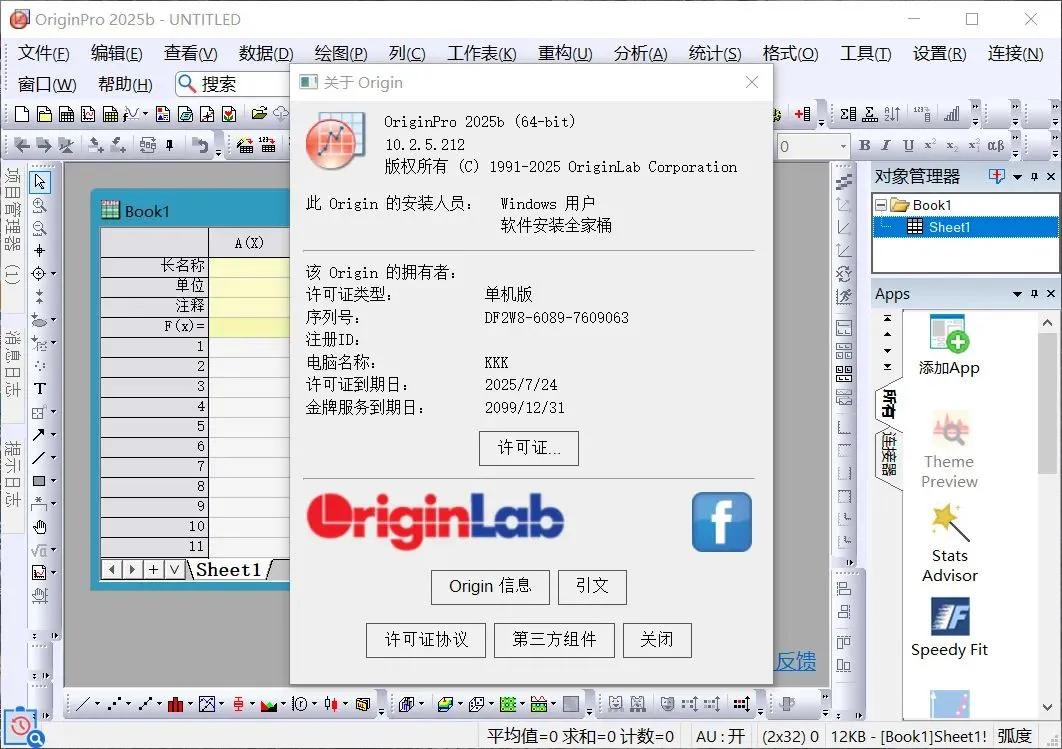Switch to the Sheet1 worksheet tab

pyautogui.click(x=228, y=570)
